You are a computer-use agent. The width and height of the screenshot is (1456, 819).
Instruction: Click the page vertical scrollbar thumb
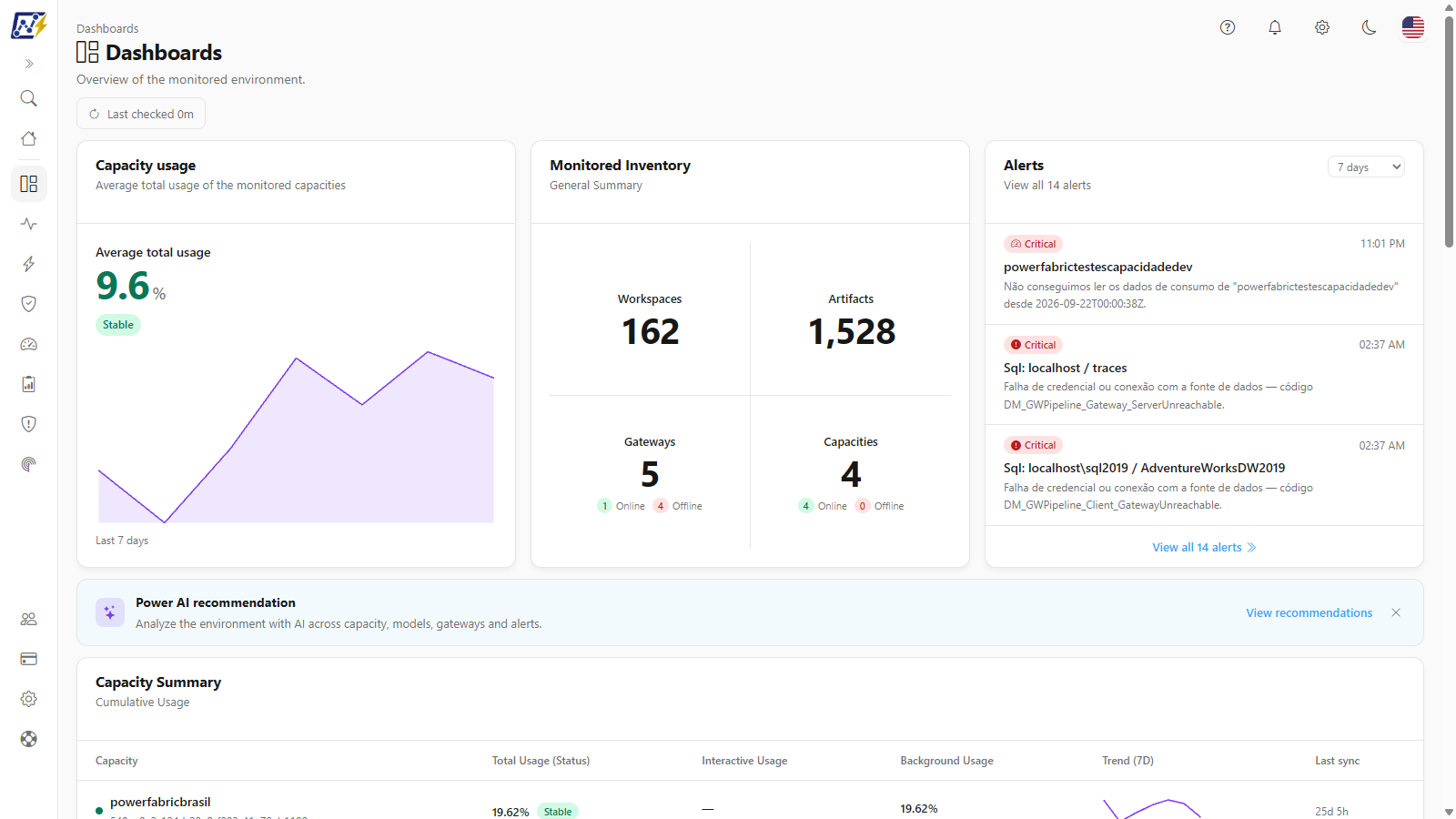(1449, 132)
